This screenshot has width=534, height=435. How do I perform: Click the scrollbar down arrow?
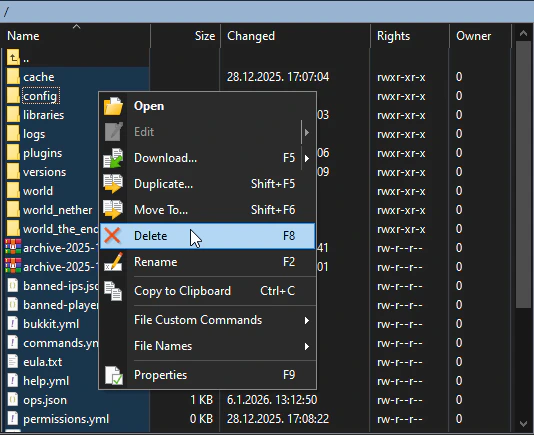(523, 423)
